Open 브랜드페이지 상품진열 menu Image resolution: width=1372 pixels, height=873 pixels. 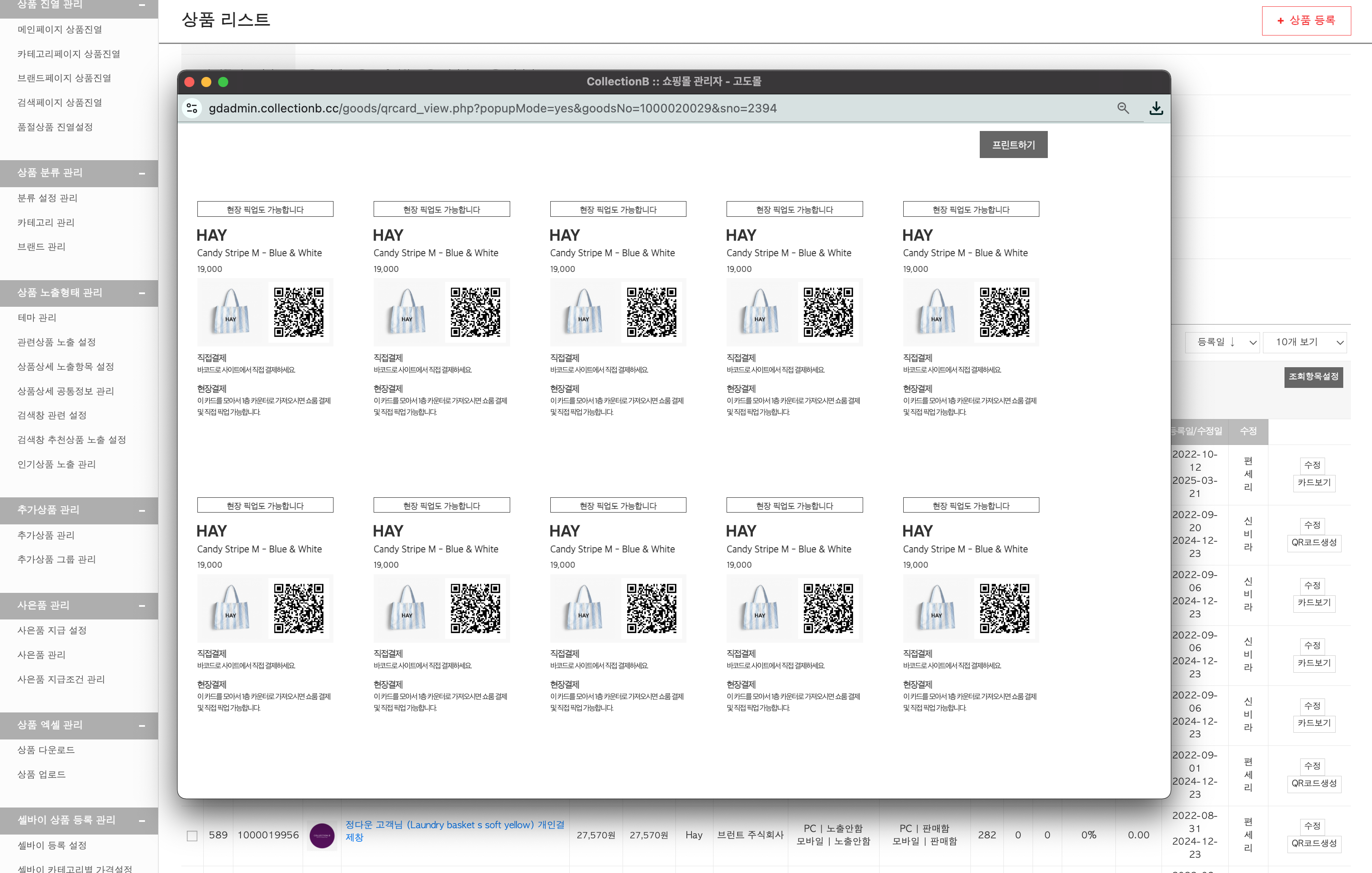pos(64,78)
